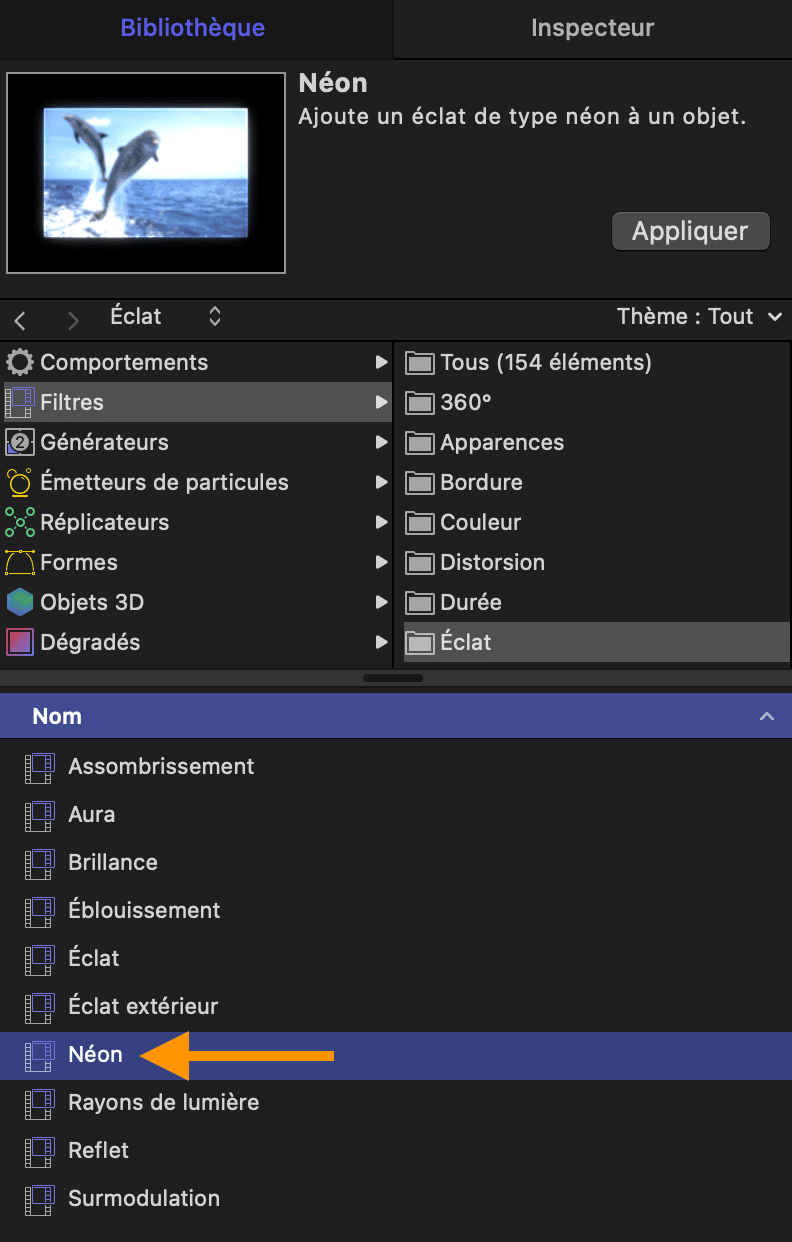This screenshot has height=1242, width=792.
Task: Click the Comportements gear icon
Action: [x=20, y=362]
